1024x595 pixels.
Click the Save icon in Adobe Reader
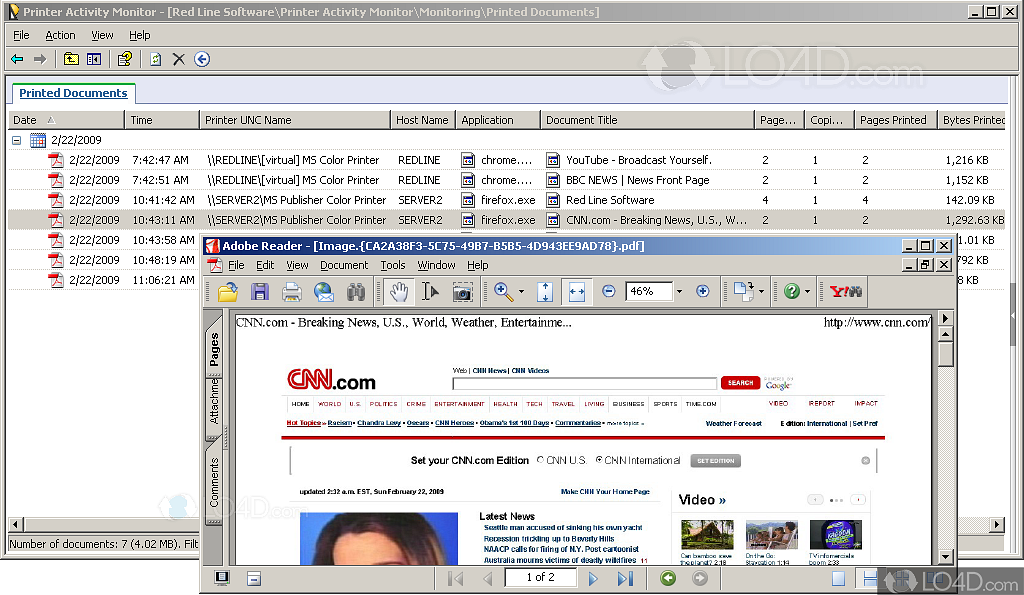pos(260,292)
